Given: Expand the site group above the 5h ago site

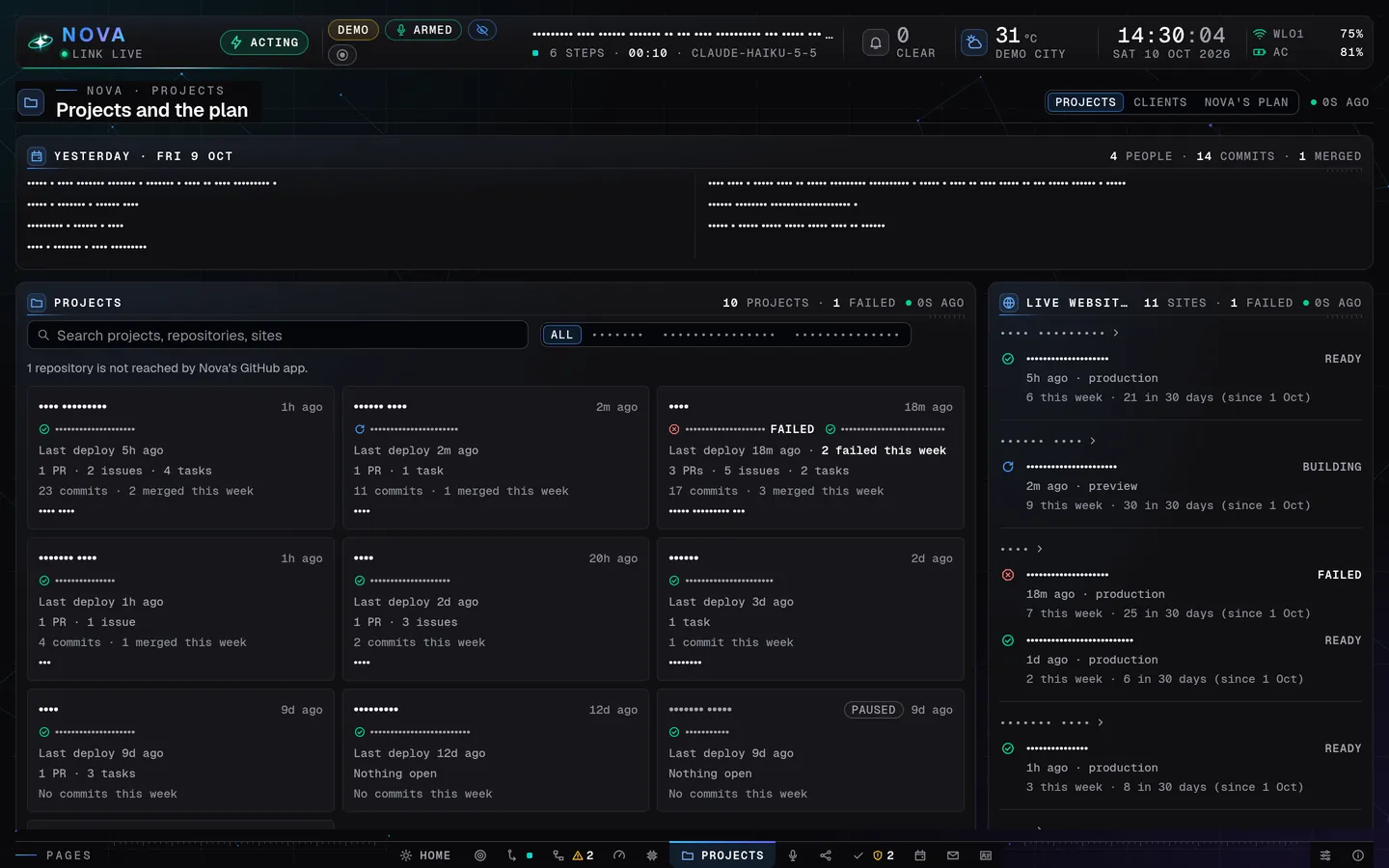Looking at the screenshot, I should 1059,333.
